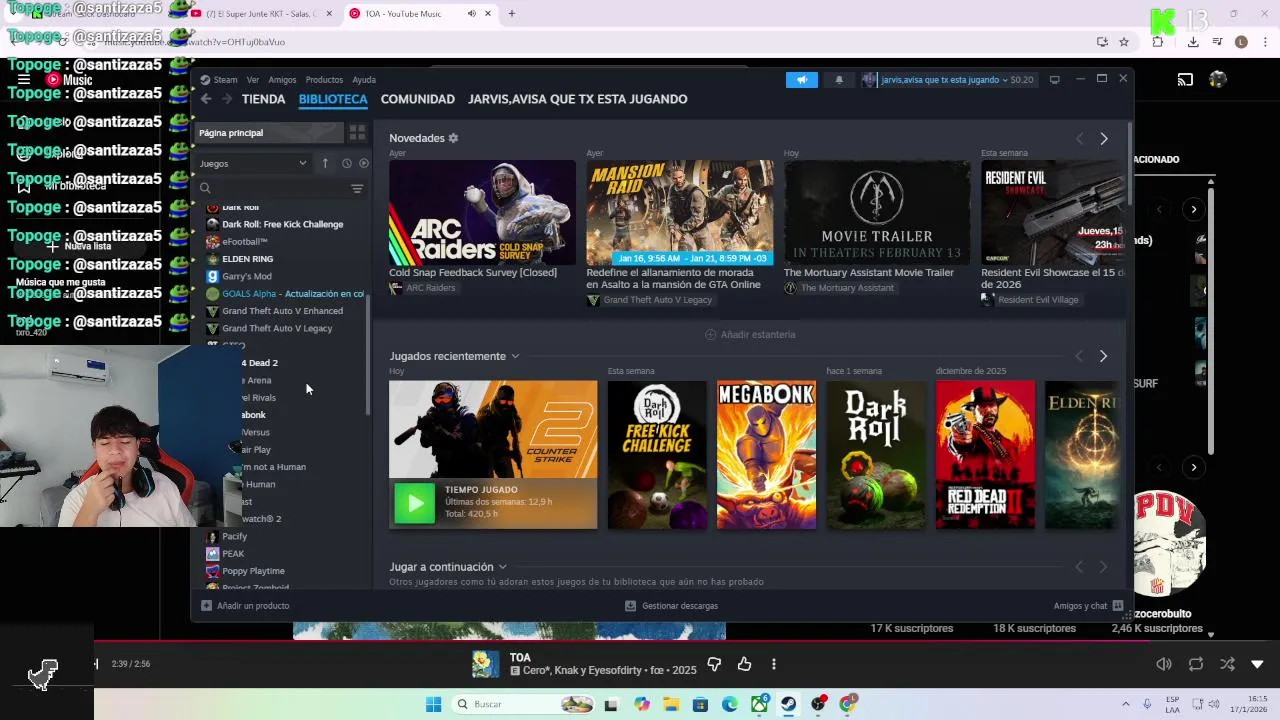Click Añadir estantería

pos(751,335)
